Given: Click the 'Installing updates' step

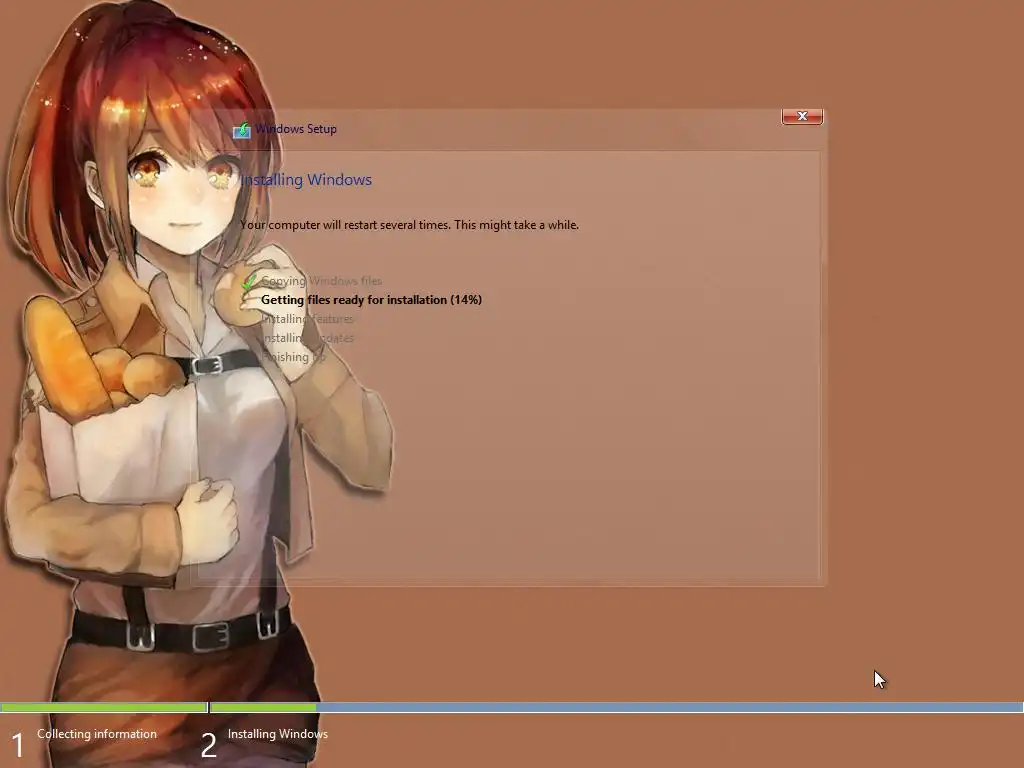Looking at the screenshot, I should [x=307, y=338].
